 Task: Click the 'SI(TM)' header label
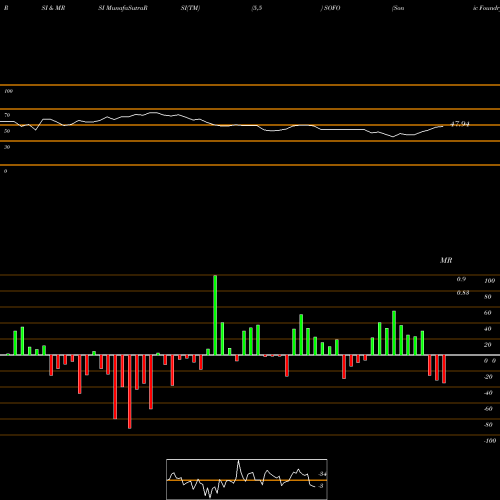point(190,8)
